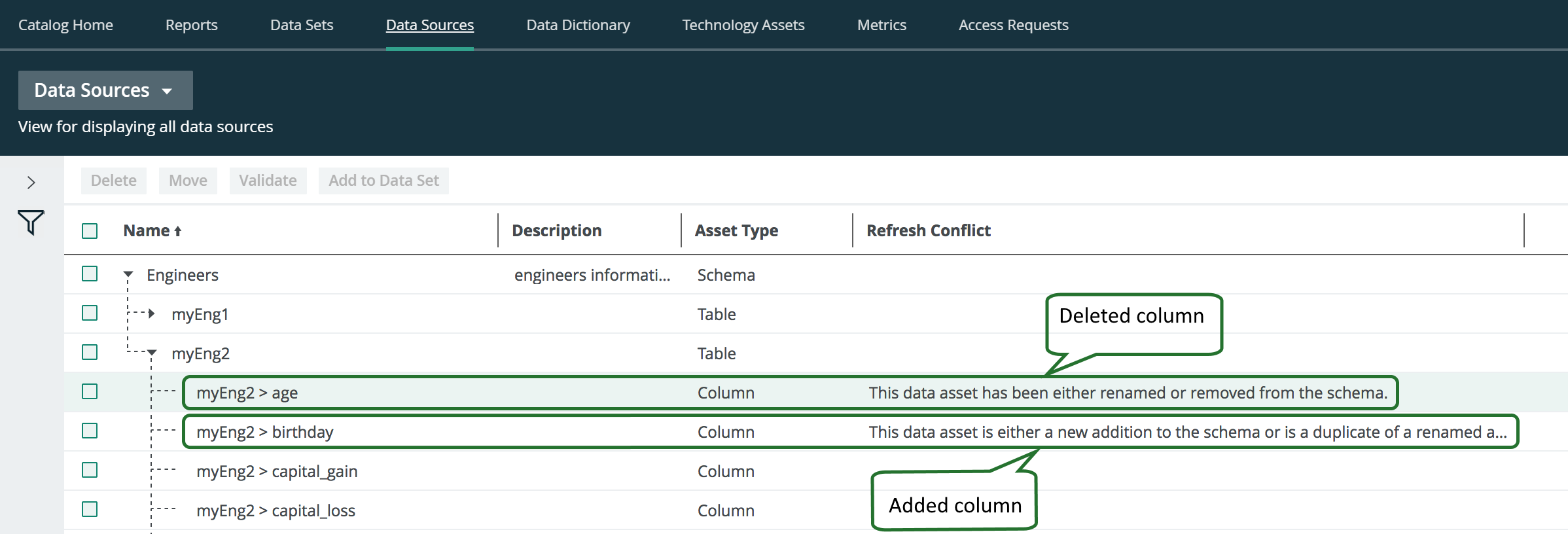
Task: Open the Data Dictionary tab
Action: click(x=578, y=25)
